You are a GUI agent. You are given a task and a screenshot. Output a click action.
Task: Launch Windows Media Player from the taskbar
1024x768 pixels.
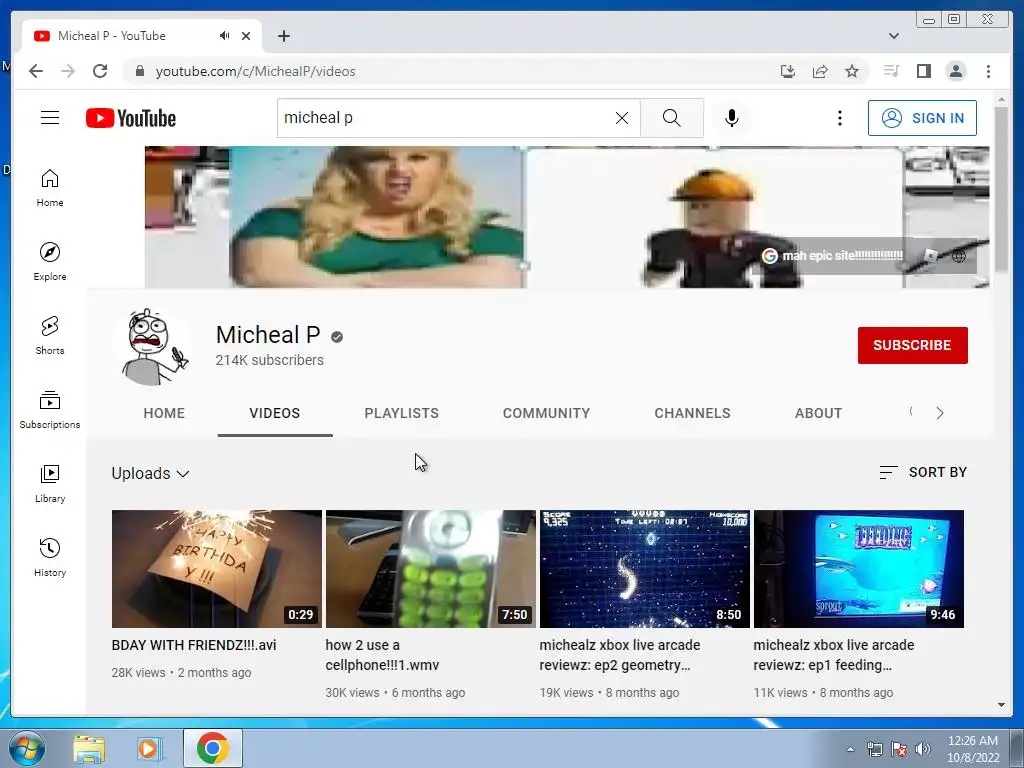(x=150, y=748)
